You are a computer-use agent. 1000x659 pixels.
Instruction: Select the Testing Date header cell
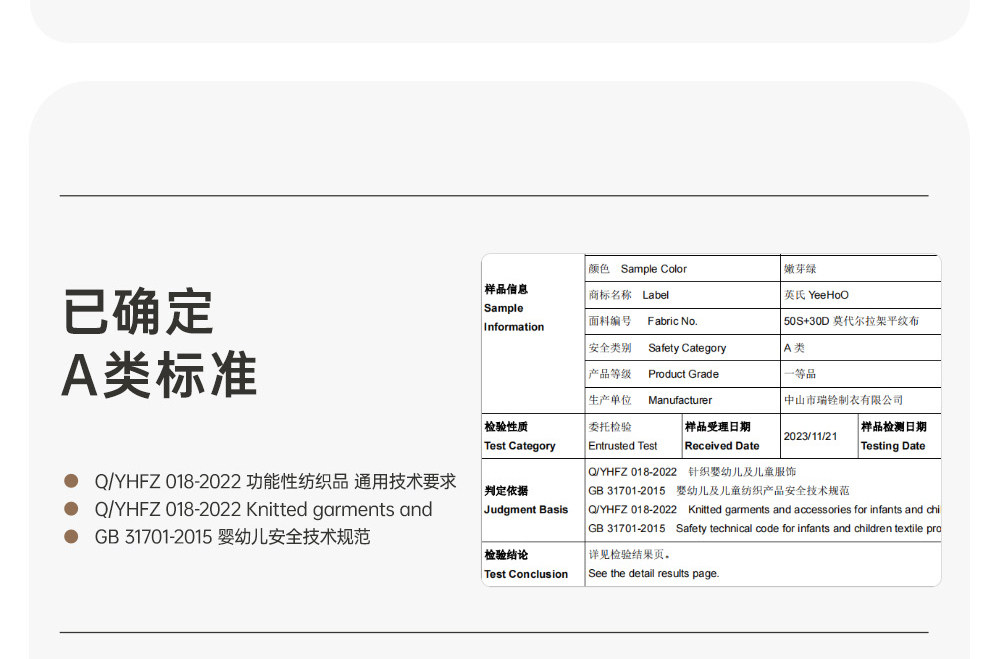click(x=899, y=436)
